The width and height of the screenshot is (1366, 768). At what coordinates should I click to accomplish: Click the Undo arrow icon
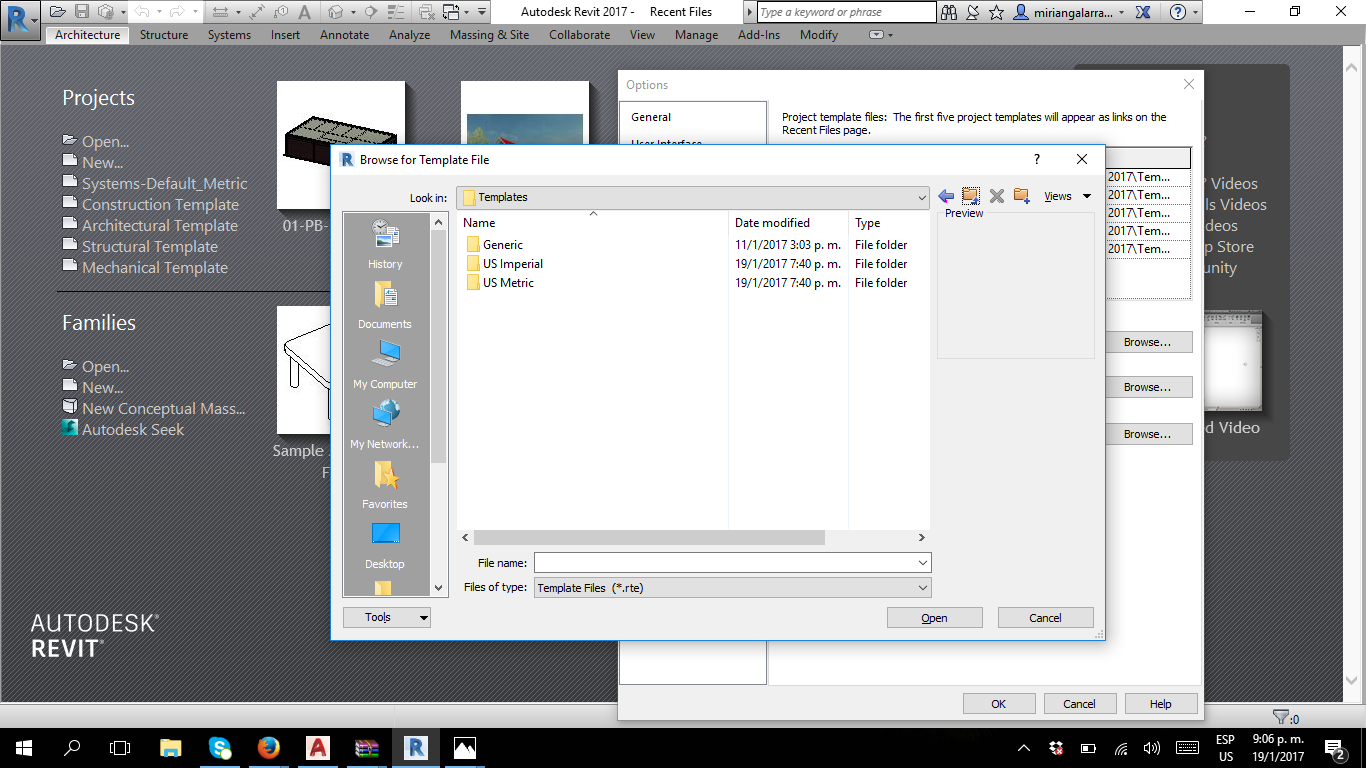tap(143, 11)
